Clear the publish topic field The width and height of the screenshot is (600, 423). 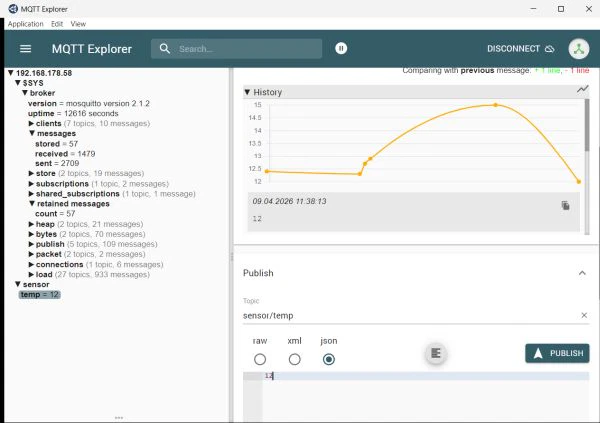coord(584,315)
